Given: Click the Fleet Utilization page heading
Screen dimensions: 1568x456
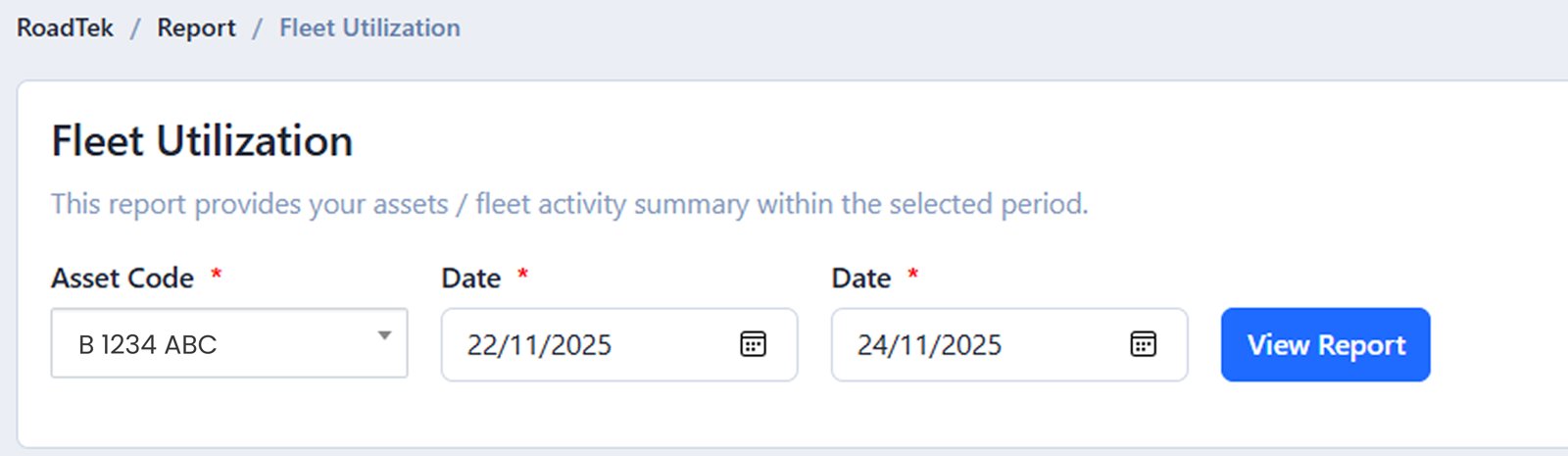Looking at the screenshot, I should tap(202, 141).
